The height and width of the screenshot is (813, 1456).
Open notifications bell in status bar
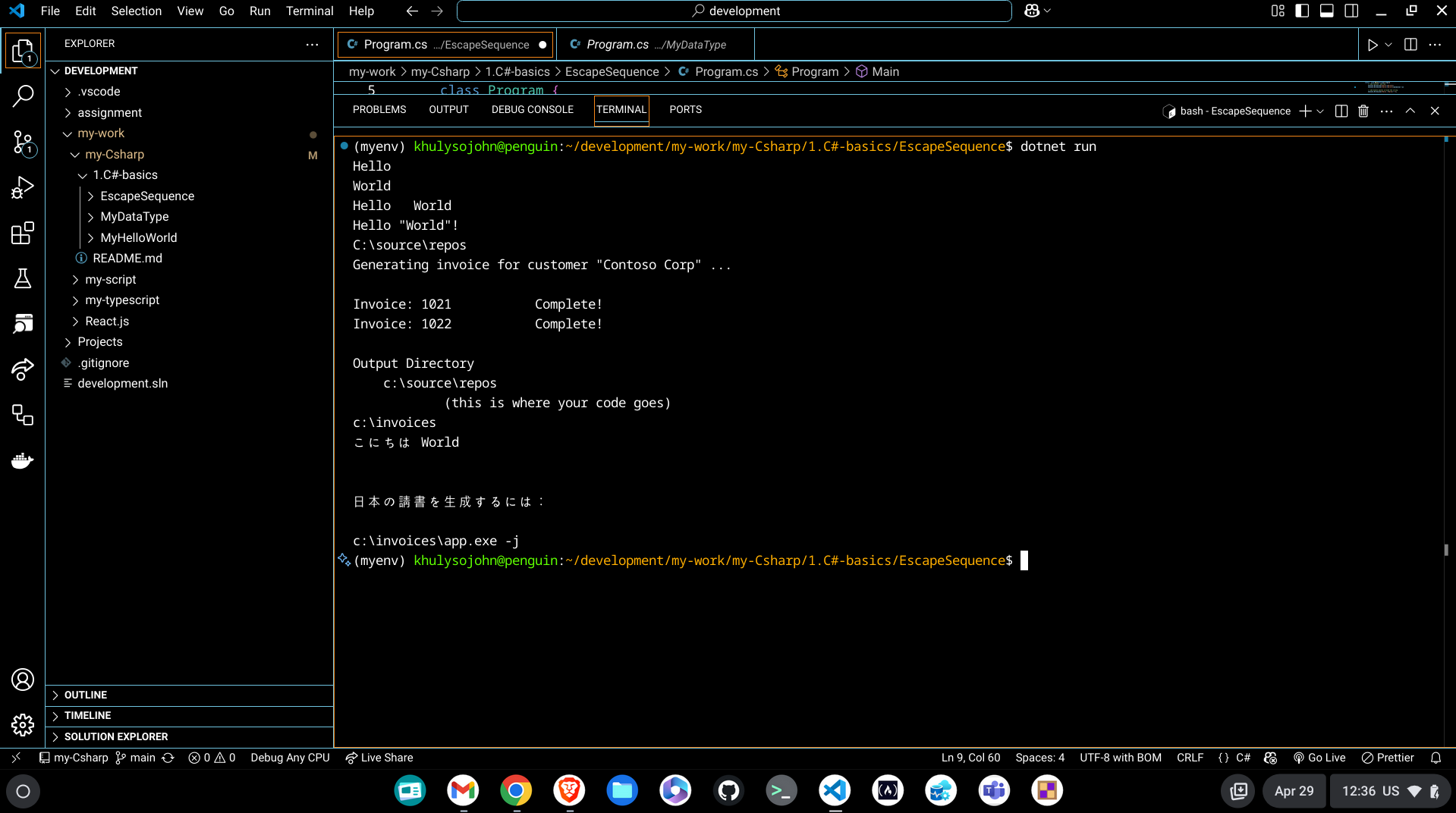(1436, 758)
